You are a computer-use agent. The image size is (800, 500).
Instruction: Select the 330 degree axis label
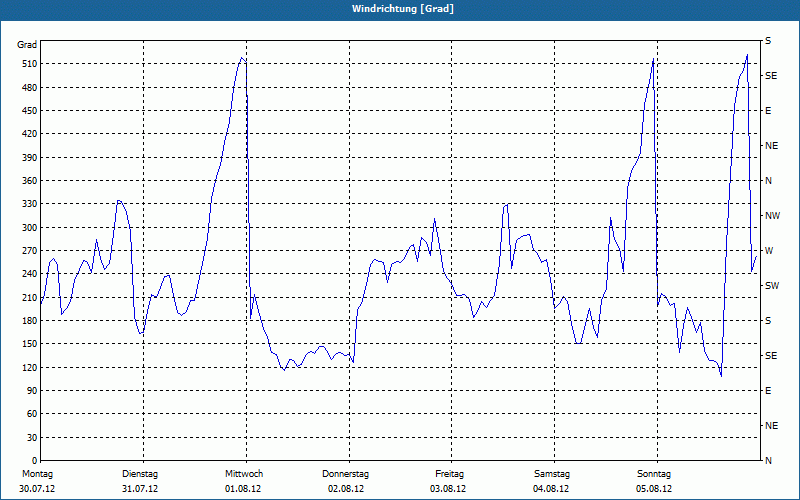tap(30, 204)
